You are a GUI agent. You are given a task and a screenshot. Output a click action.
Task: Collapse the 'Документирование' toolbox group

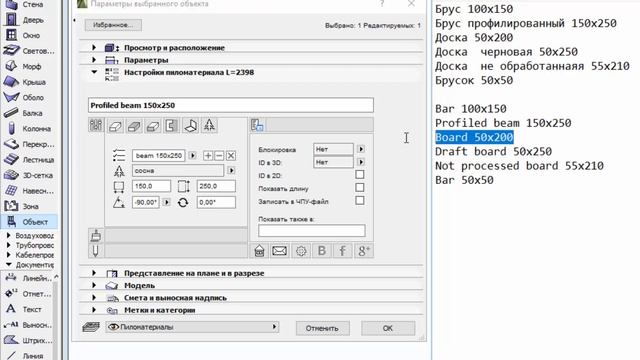click(x=9, y=265)
